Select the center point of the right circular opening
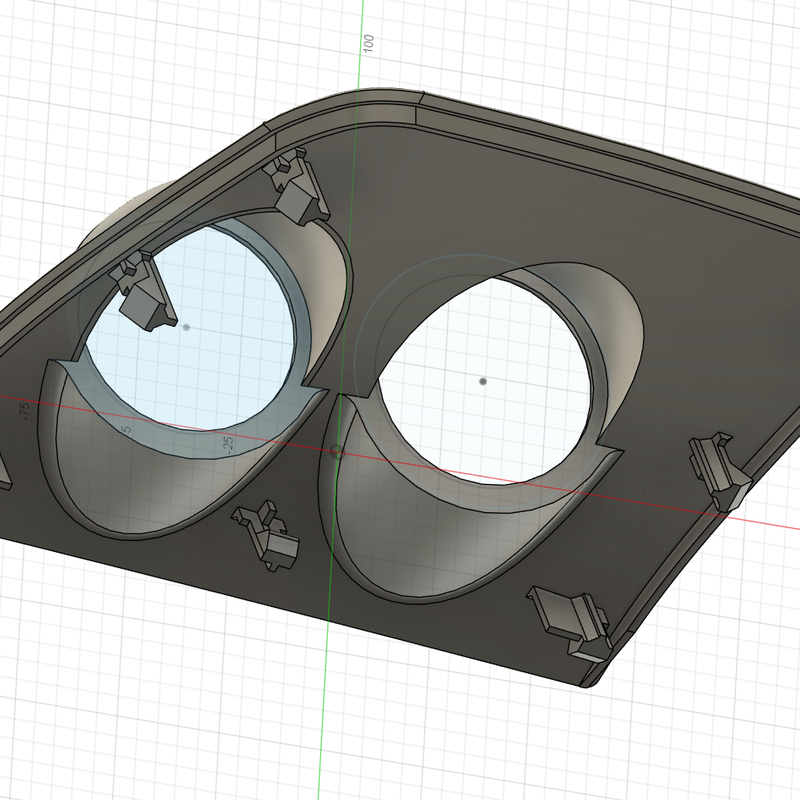Screen dimensions: 800x800 (483, 381)
